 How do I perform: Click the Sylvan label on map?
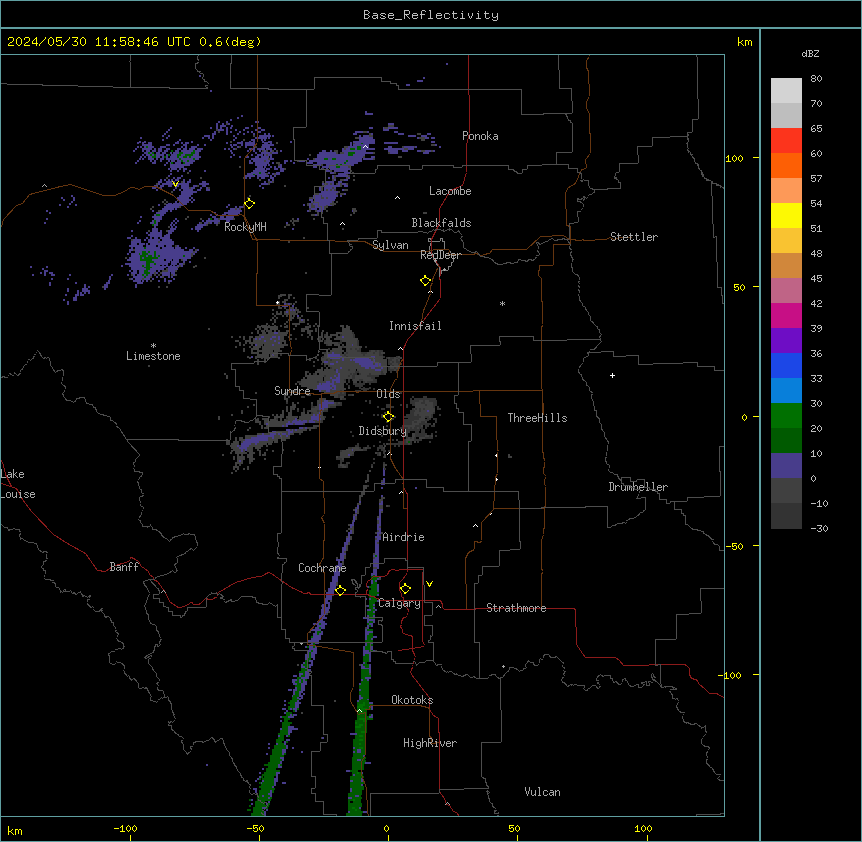[x=390, y=245]
